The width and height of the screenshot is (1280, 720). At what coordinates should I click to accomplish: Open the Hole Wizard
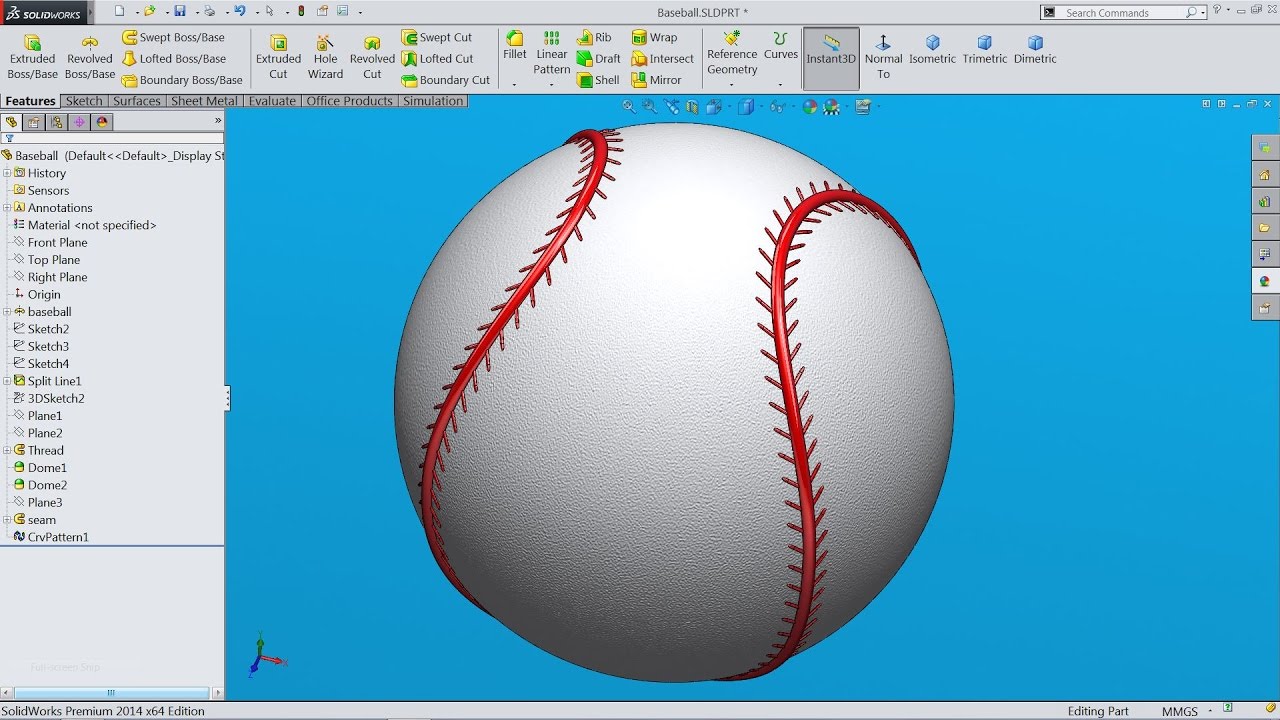tap(325, 57)
